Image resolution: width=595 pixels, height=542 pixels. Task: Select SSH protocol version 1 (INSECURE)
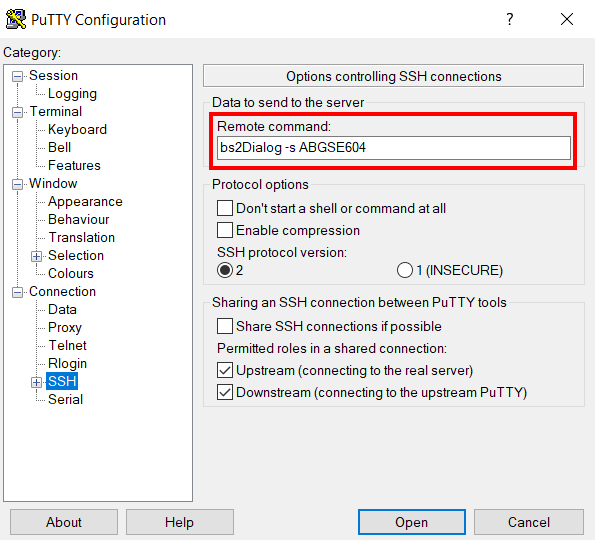pos(405,271)
